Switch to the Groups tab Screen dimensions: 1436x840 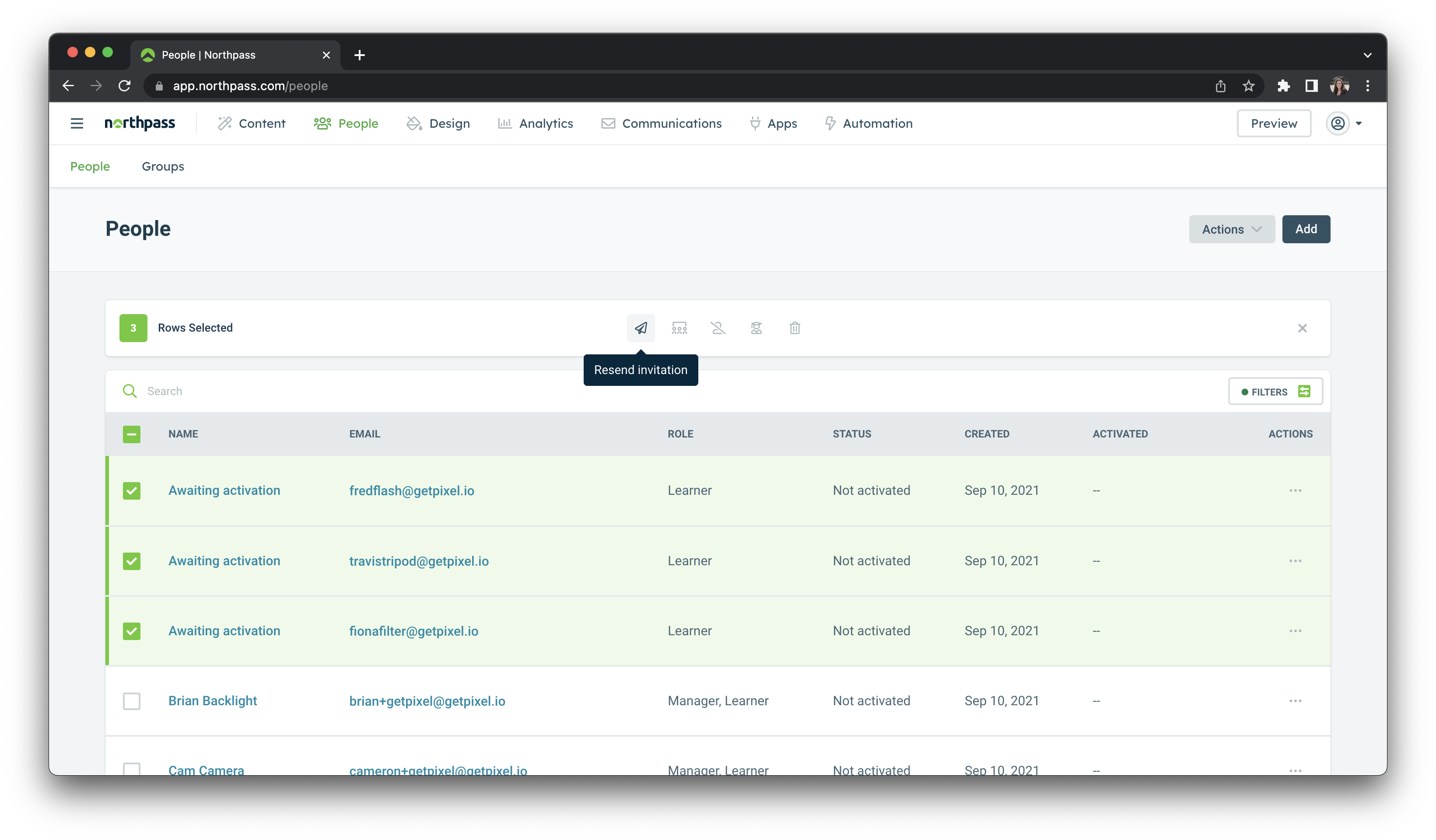[x=163, y=166]
